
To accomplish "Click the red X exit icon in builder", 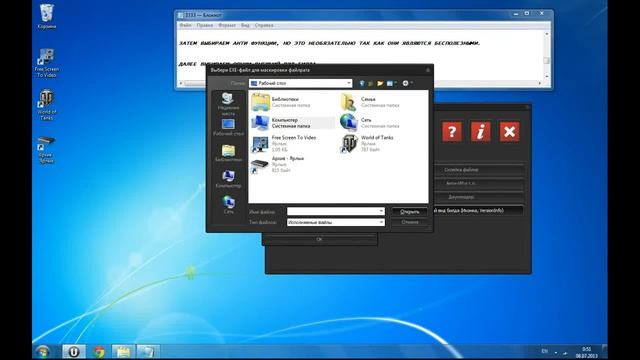I will coord(509,131).
